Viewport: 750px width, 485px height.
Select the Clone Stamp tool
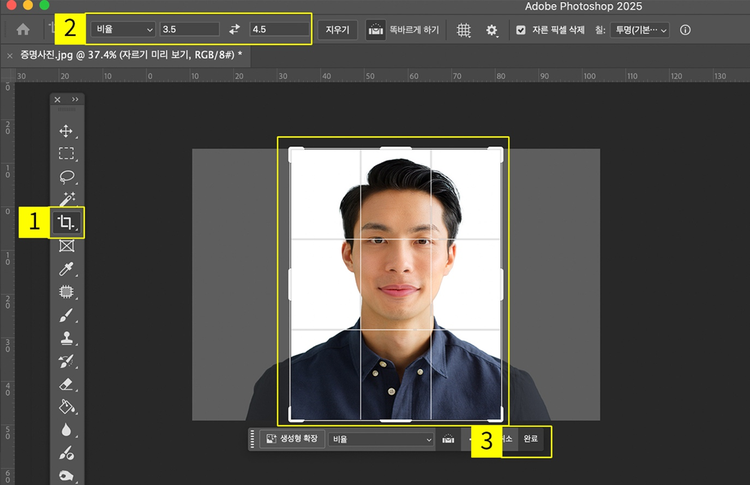67,338
